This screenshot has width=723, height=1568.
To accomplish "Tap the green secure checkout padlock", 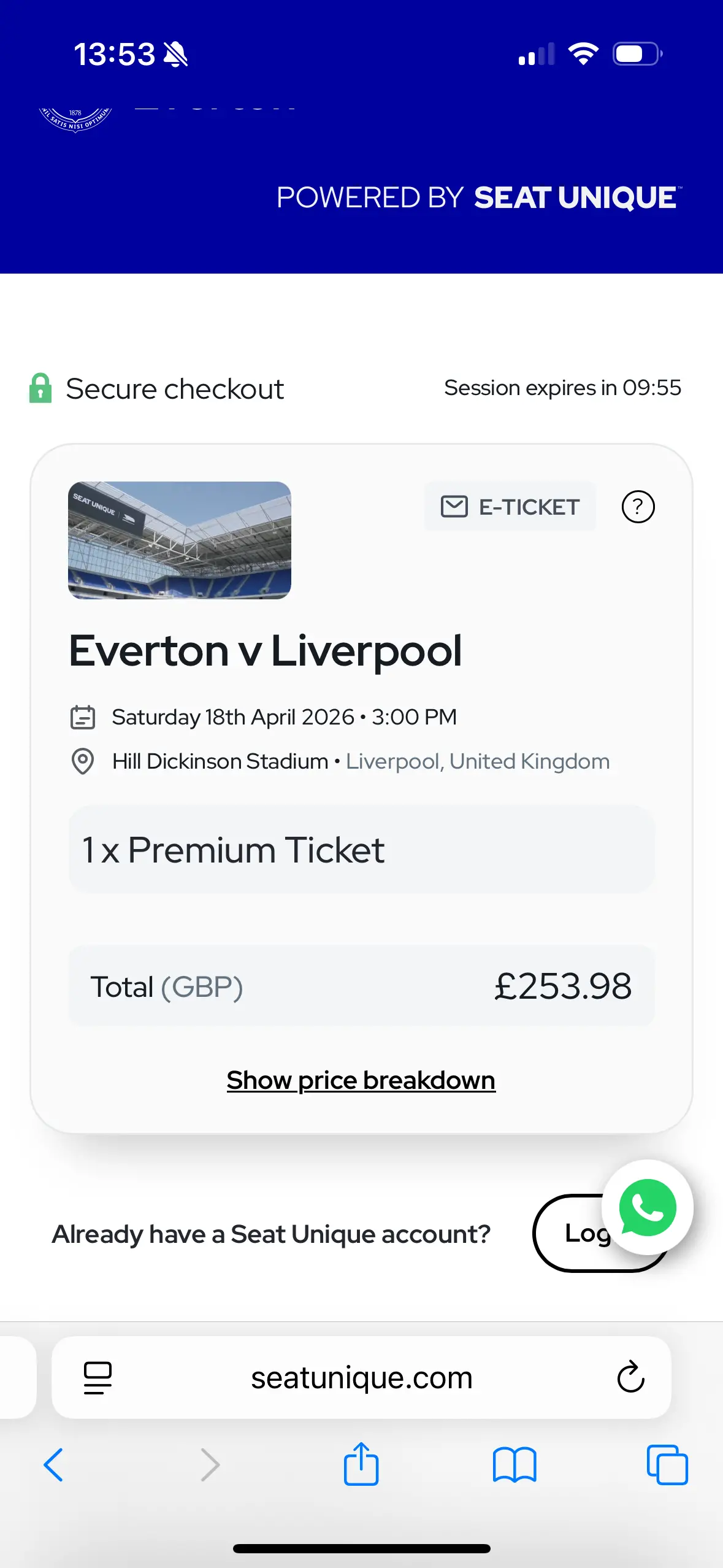I will tap(40, 388).
